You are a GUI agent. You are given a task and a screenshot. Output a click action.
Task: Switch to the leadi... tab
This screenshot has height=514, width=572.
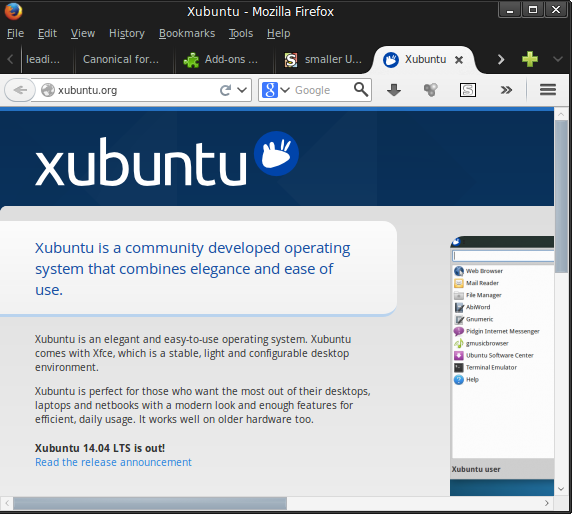coord(47,59)
